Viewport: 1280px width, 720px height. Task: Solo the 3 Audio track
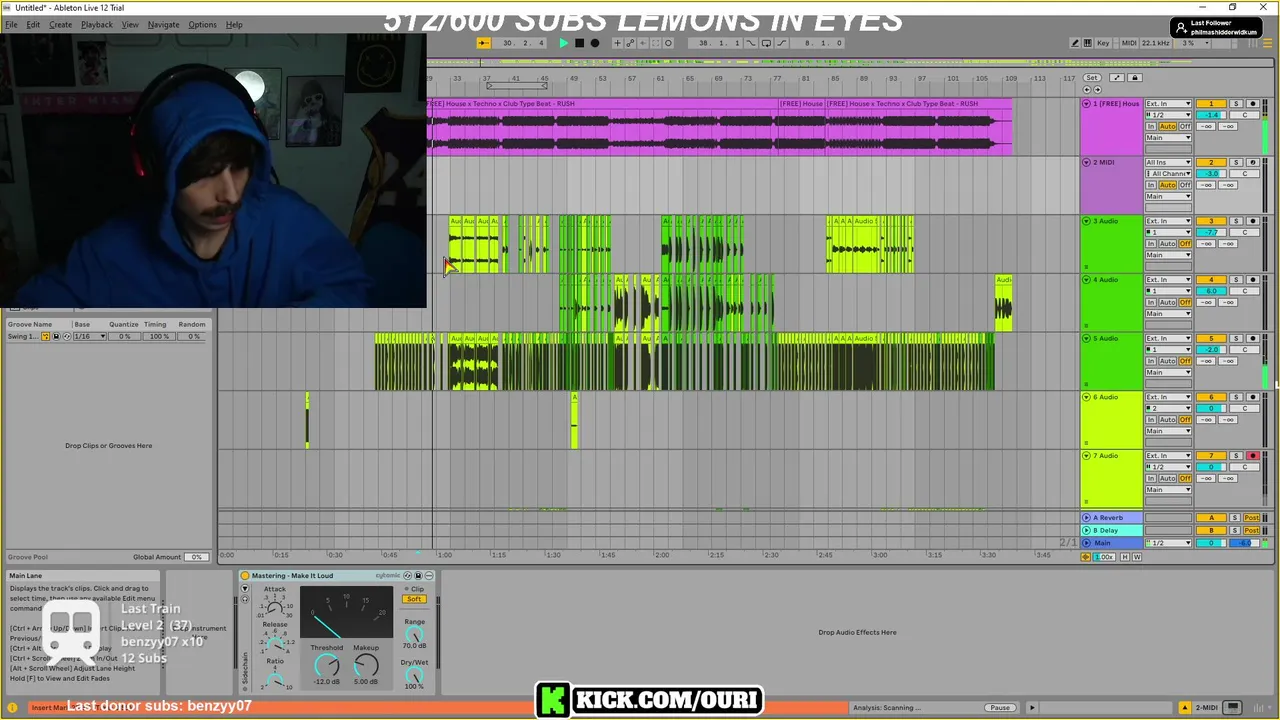tap(1236, 221)
